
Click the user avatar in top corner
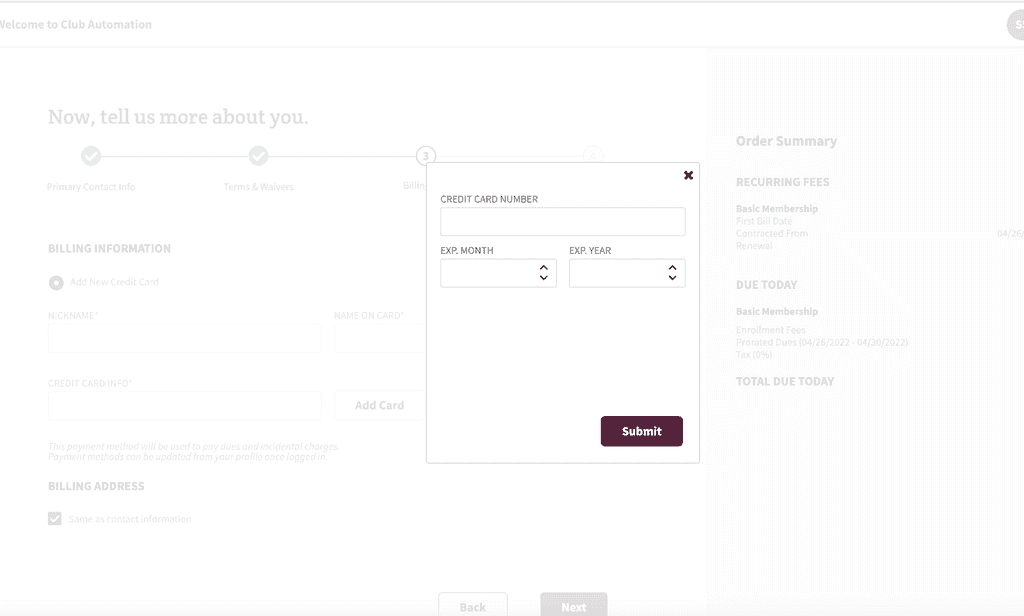coord(1016,25)
